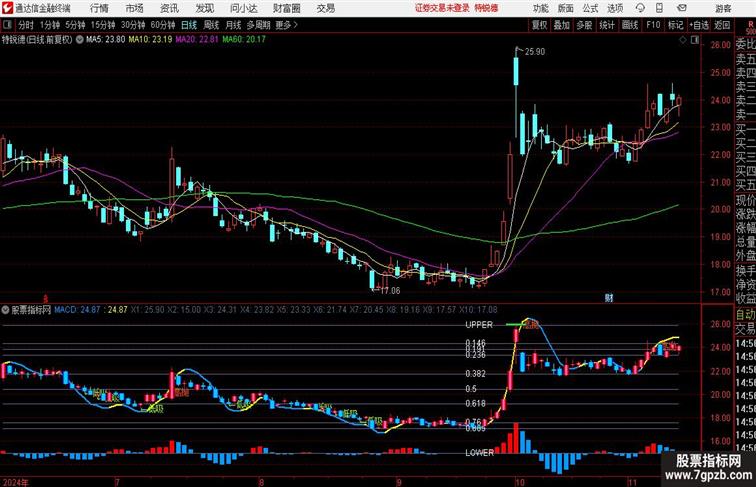Image resolution: width=756 pixels, height=487 pixels.
Task: Click the MA10: 23.19 indicator label
Action: click(150, 40)
